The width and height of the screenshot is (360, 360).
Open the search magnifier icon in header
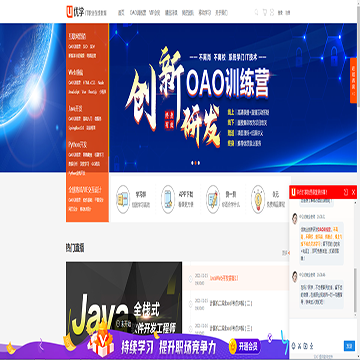256,12
